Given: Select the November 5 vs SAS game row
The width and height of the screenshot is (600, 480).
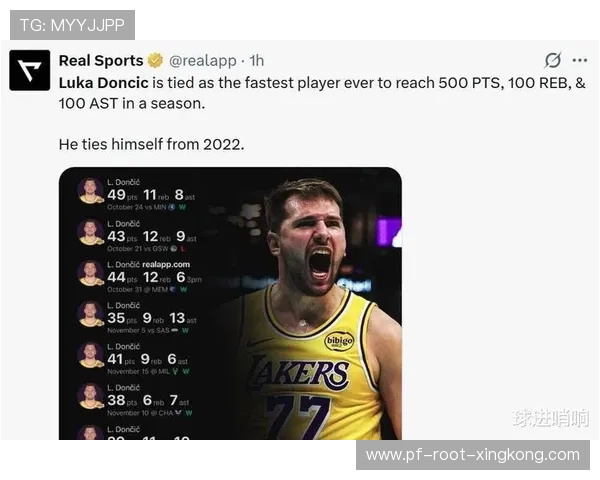Looking at the screenshot, I should click(x=150, y=316).
